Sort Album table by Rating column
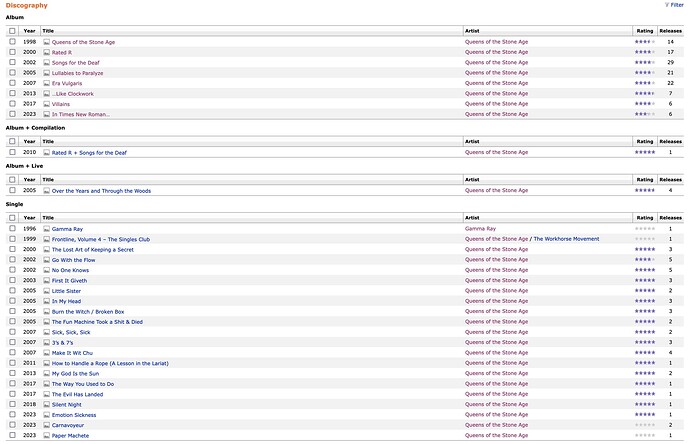690x444 pixels. pyautogui.click(x=645, y=31)
